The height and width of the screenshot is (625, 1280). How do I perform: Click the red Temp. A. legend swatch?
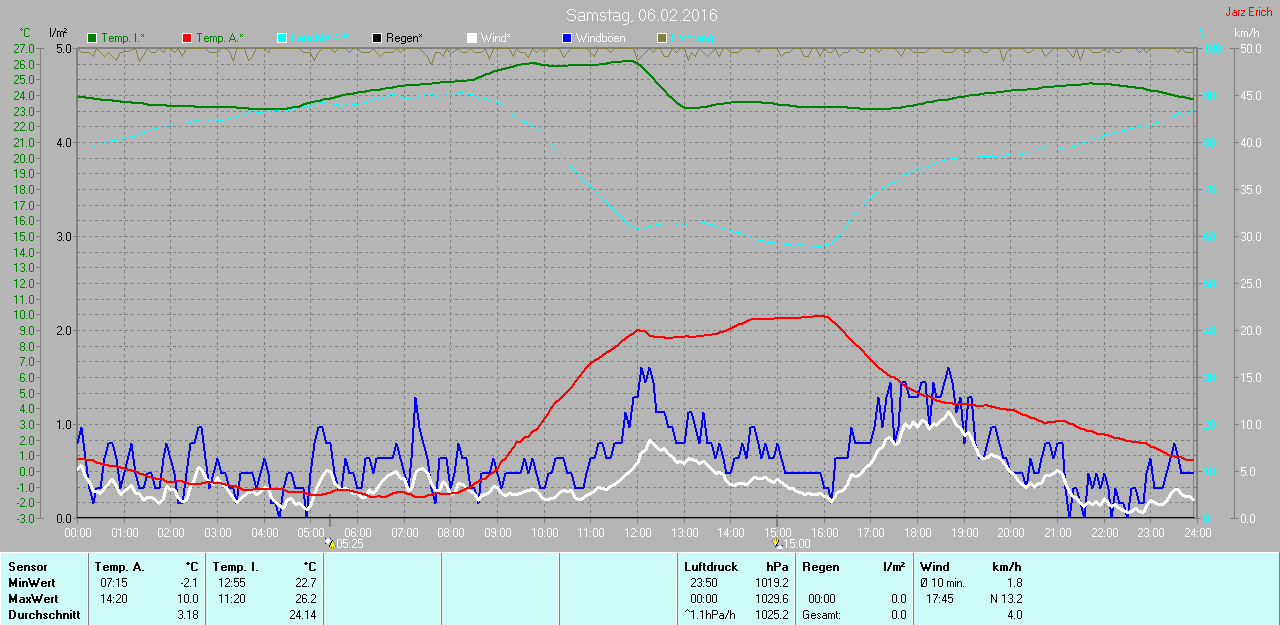click(187, 38)
